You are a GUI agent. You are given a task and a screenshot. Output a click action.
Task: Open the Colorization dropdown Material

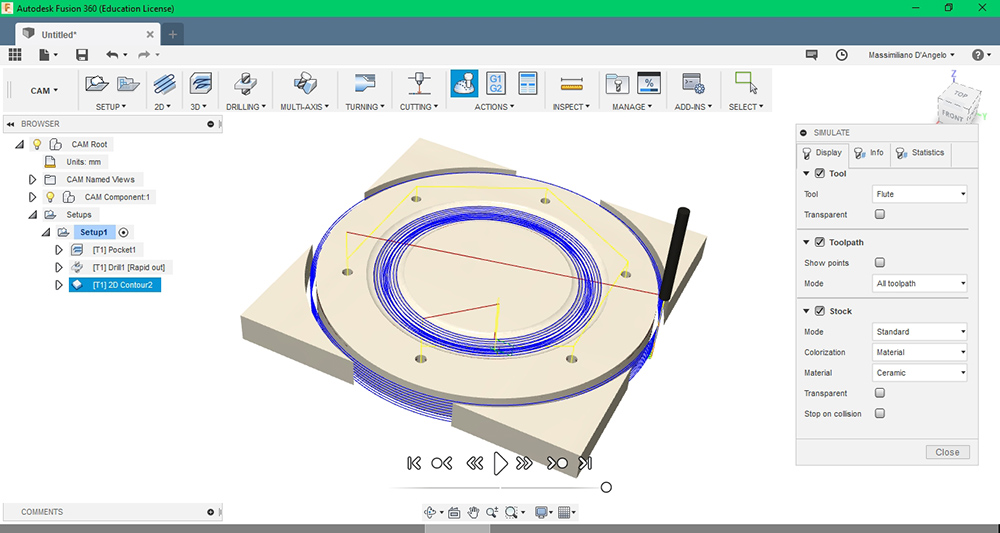[919, 352]
